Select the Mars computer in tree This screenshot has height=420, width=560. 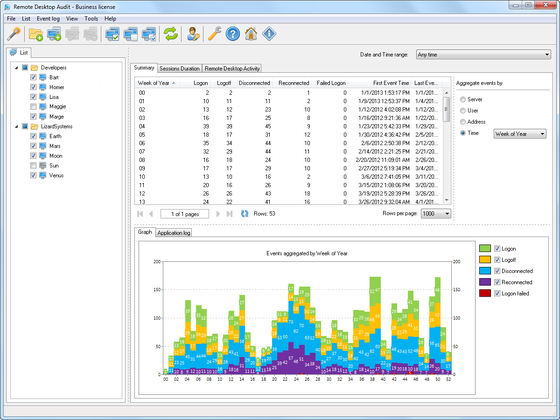pos(55,146)
